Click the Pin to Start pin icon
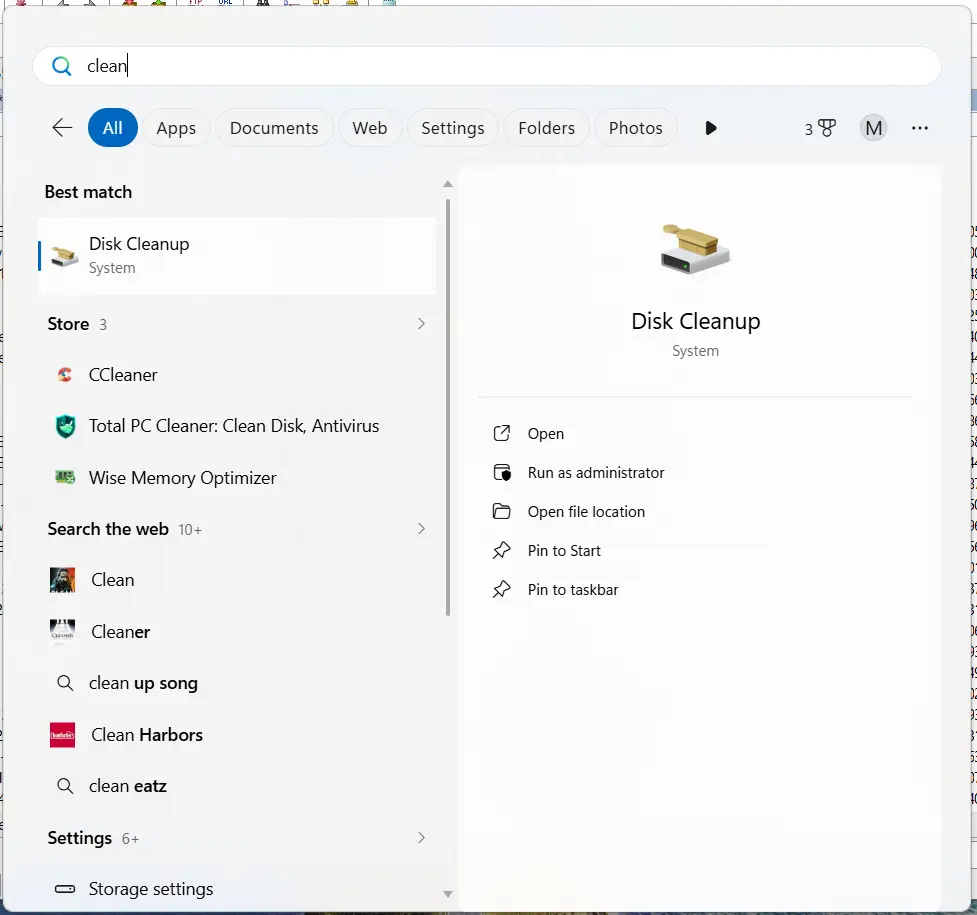This screenshot has height=915, width=977. tap(502, 550)
